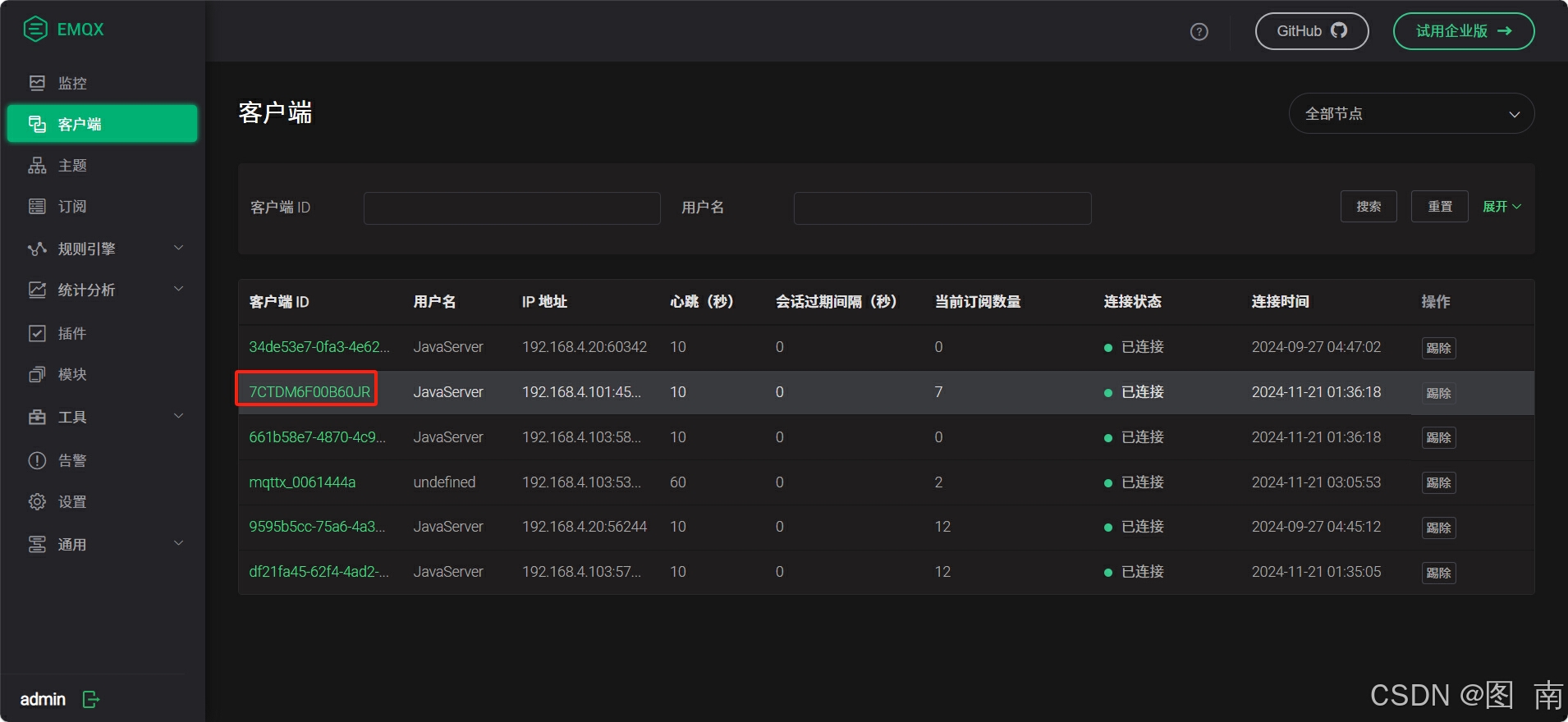Focus the 用户名 input field
Image resolution: width=1568 pixels, height=722 pixels.
click(942, 208)
